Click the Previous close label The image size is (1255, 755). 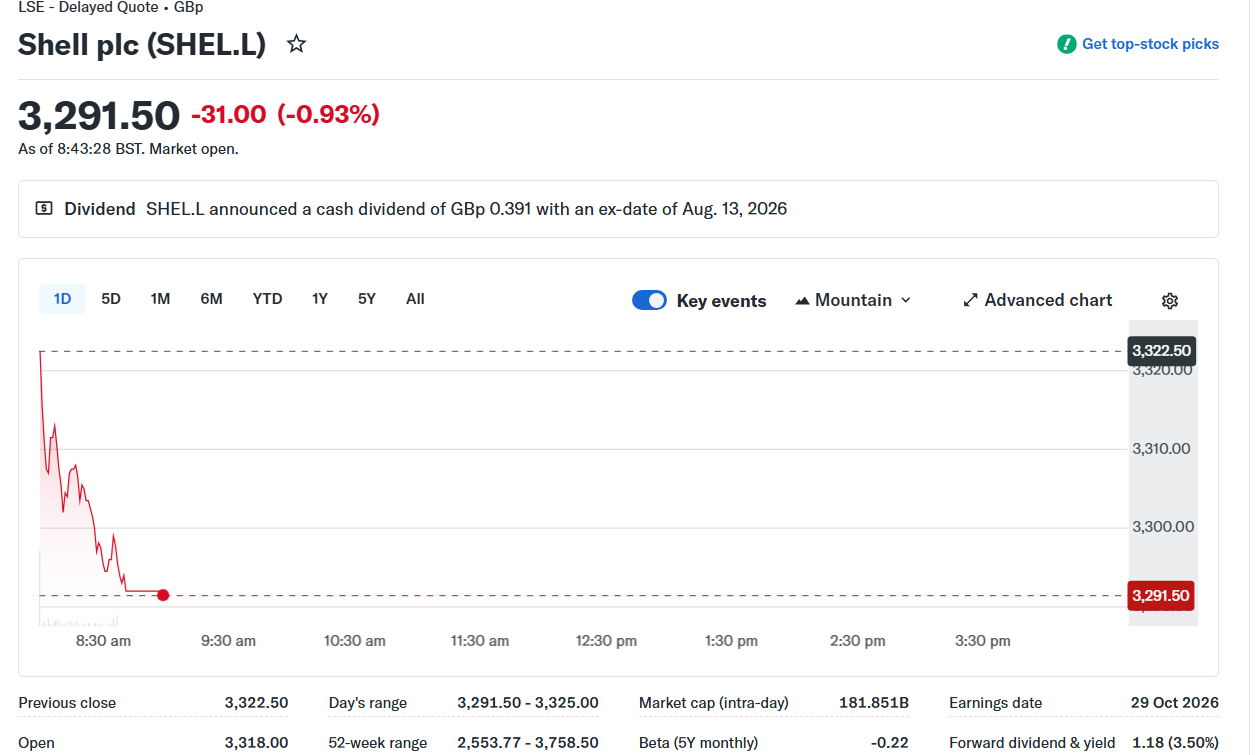[x=67, y=703]
